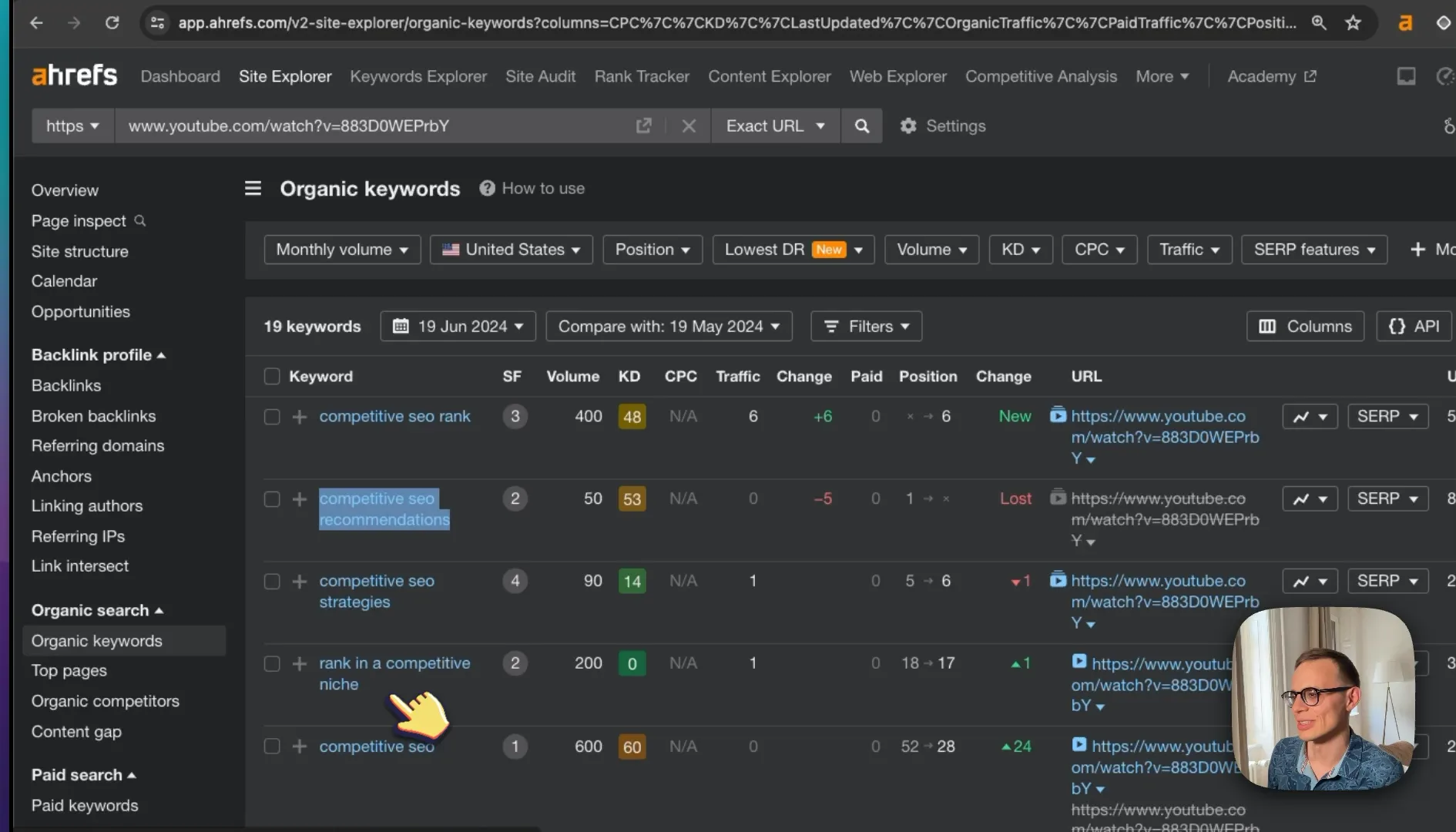This screenshot has width=1456, height=832.
Task: Click the magnifier search button beside Exact URL
Action: pos(861,126)
